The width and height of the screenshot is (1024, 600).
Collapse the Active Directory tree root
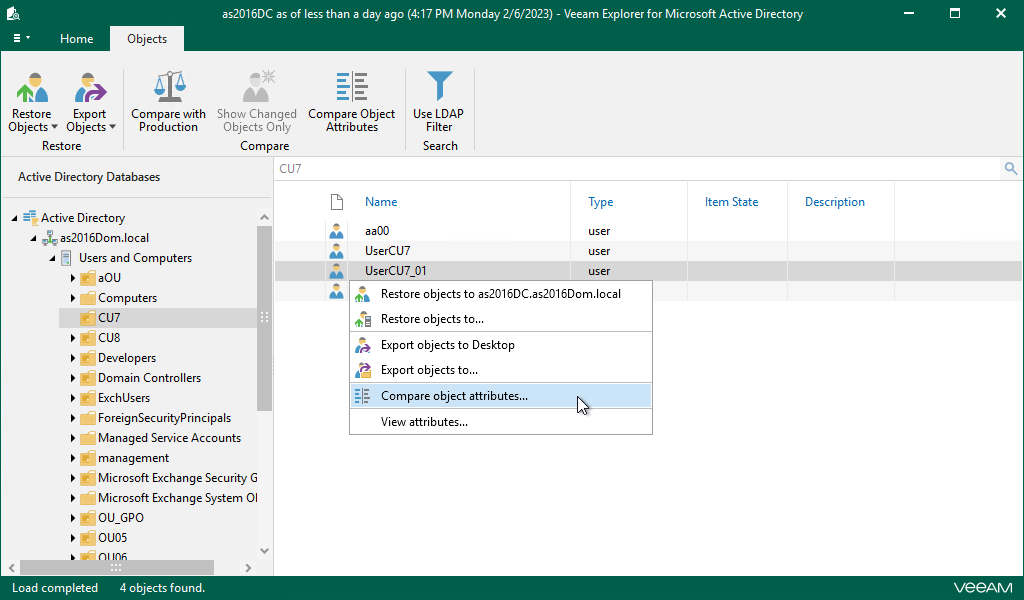pyautogui.click(x=14, y=218)
